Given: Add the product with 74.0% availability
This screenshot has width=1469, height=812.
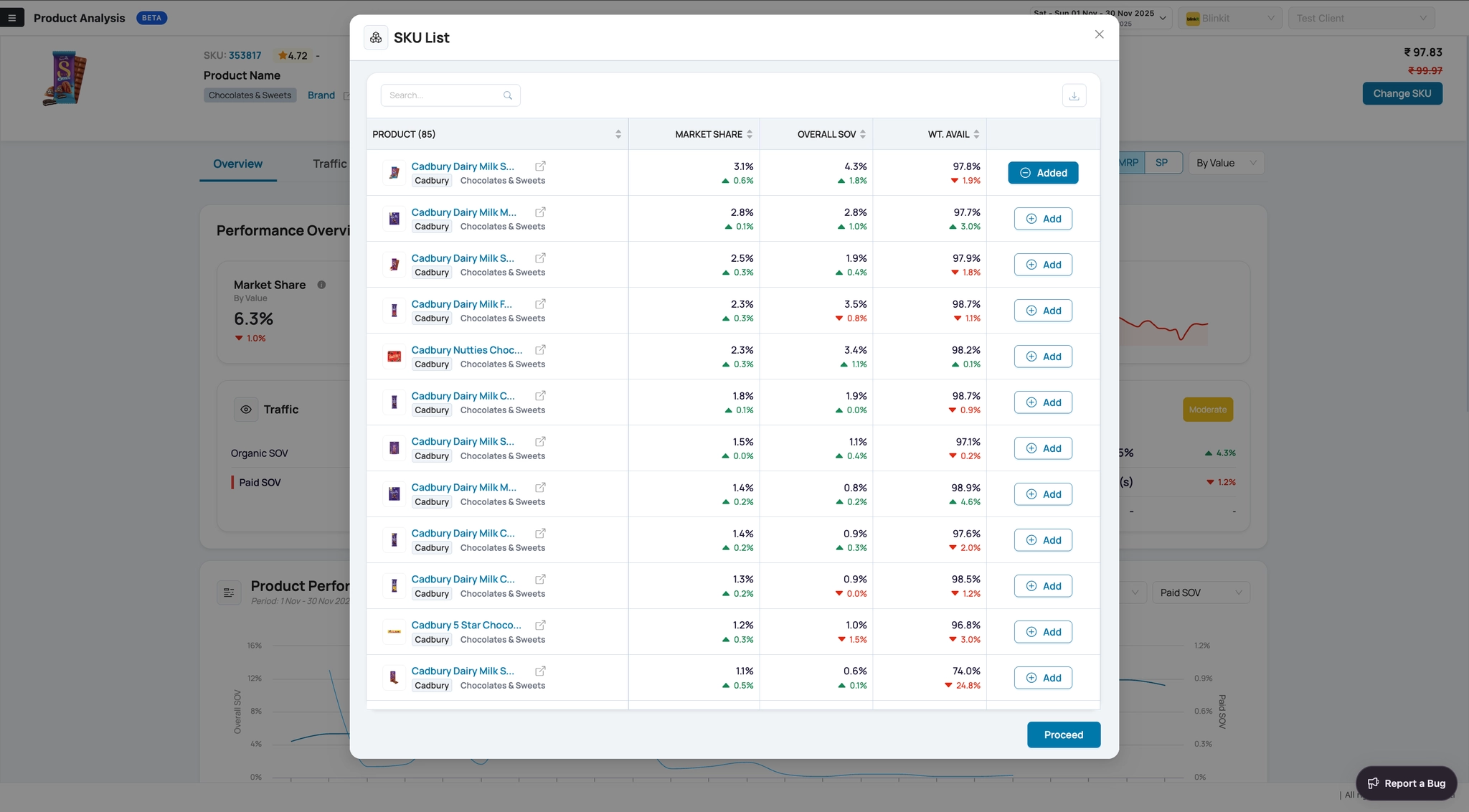Looking at the screenshot, I should (x=1043, y=678).
